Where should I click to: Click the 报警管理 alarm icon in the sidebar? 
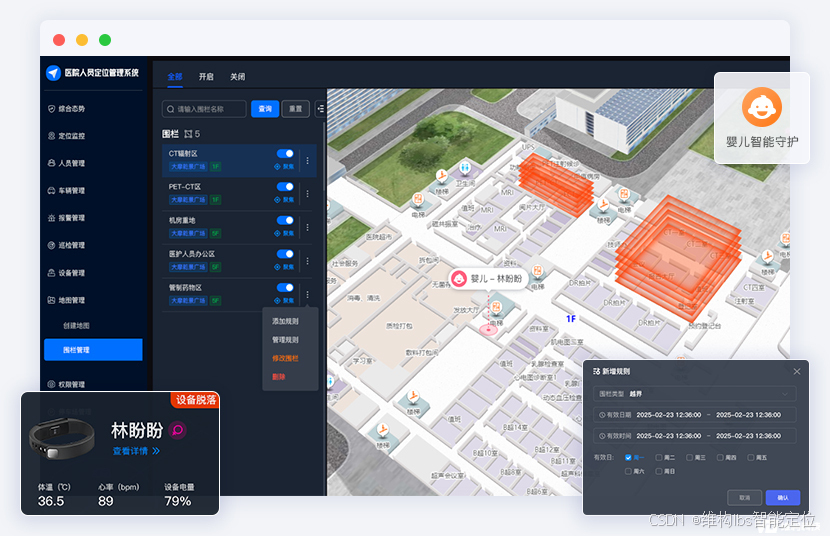pos(51,218)
